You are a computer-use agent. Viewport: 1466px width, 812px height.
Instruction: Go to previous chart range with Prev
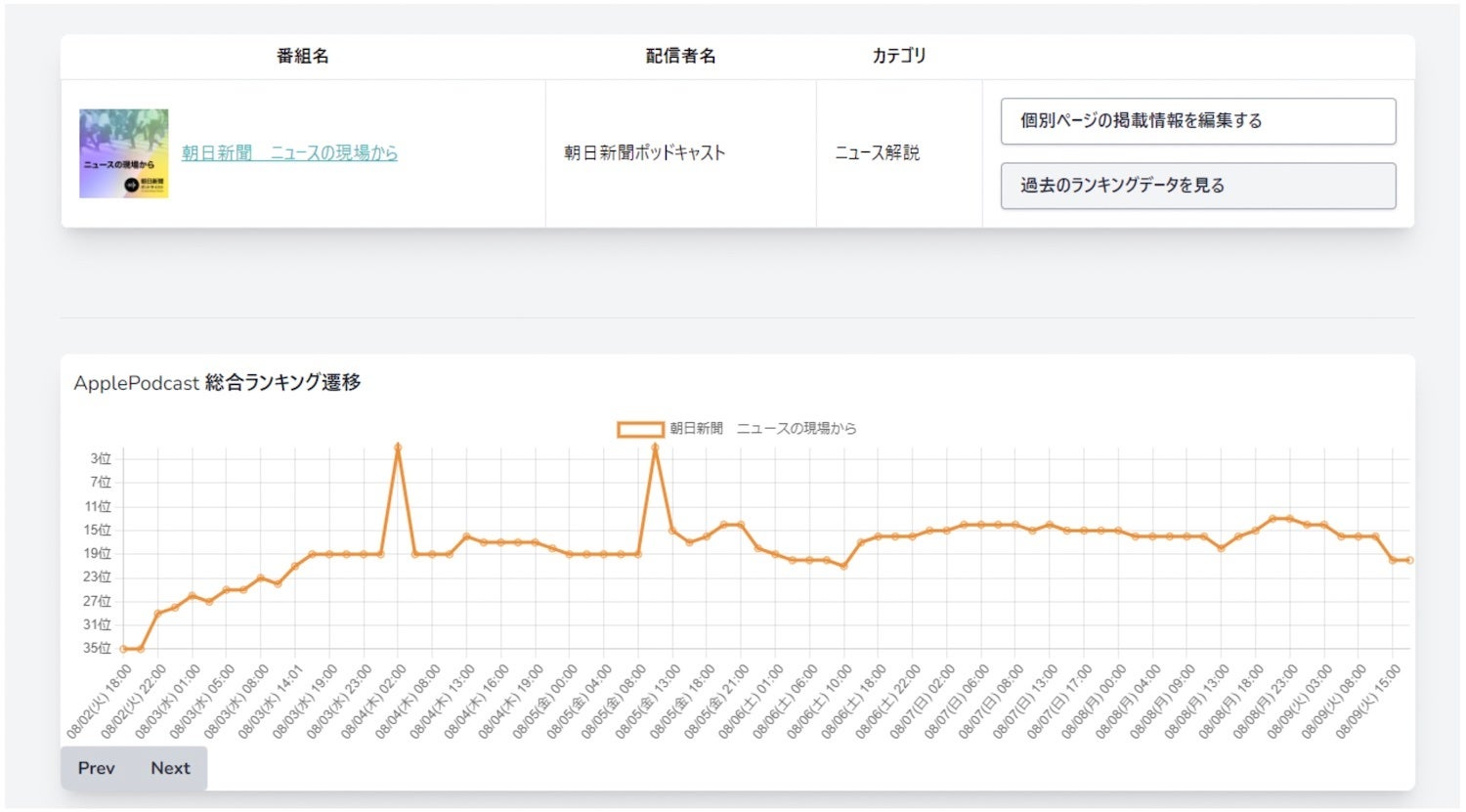pyautogui.click(x=96, y=768)
